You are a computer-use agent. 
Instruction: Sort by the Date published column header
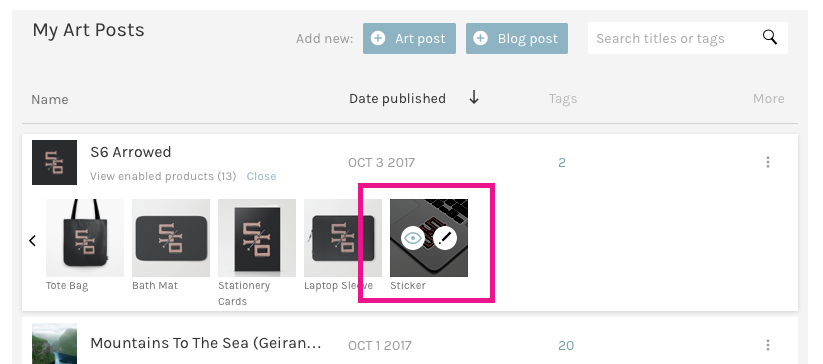(x=397, y=99)
